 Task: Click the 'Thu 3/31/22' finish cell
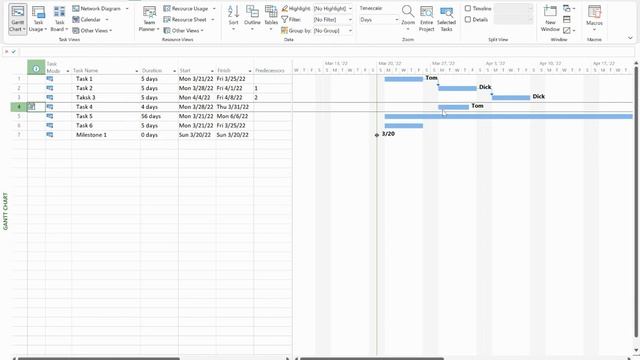(235, 107)
